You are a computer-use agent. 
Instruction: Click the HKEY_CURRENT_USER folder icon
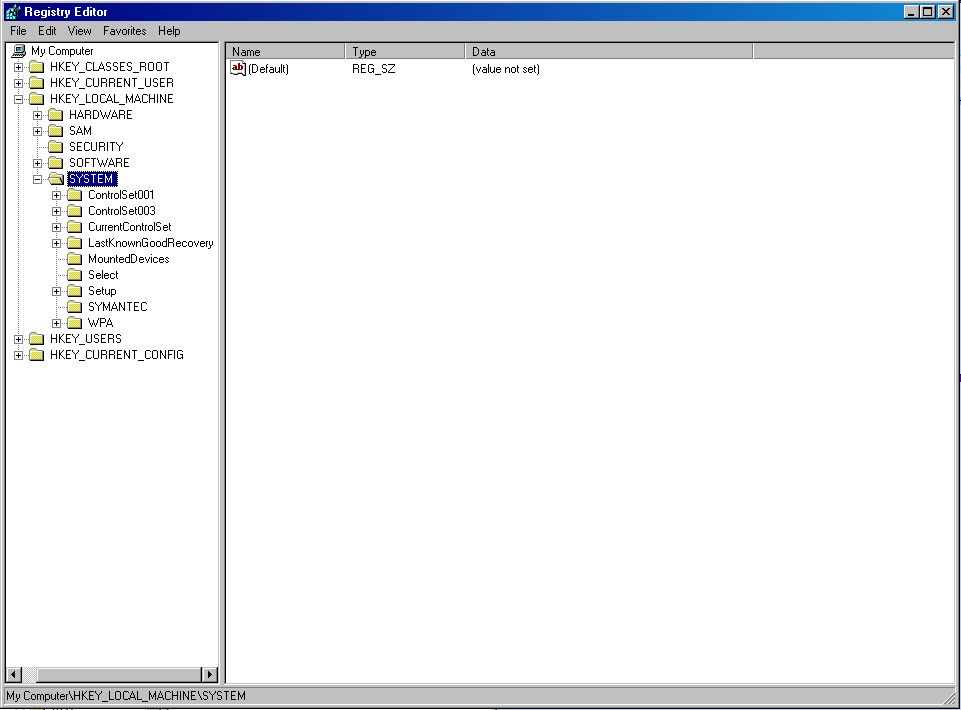point(37,83)
